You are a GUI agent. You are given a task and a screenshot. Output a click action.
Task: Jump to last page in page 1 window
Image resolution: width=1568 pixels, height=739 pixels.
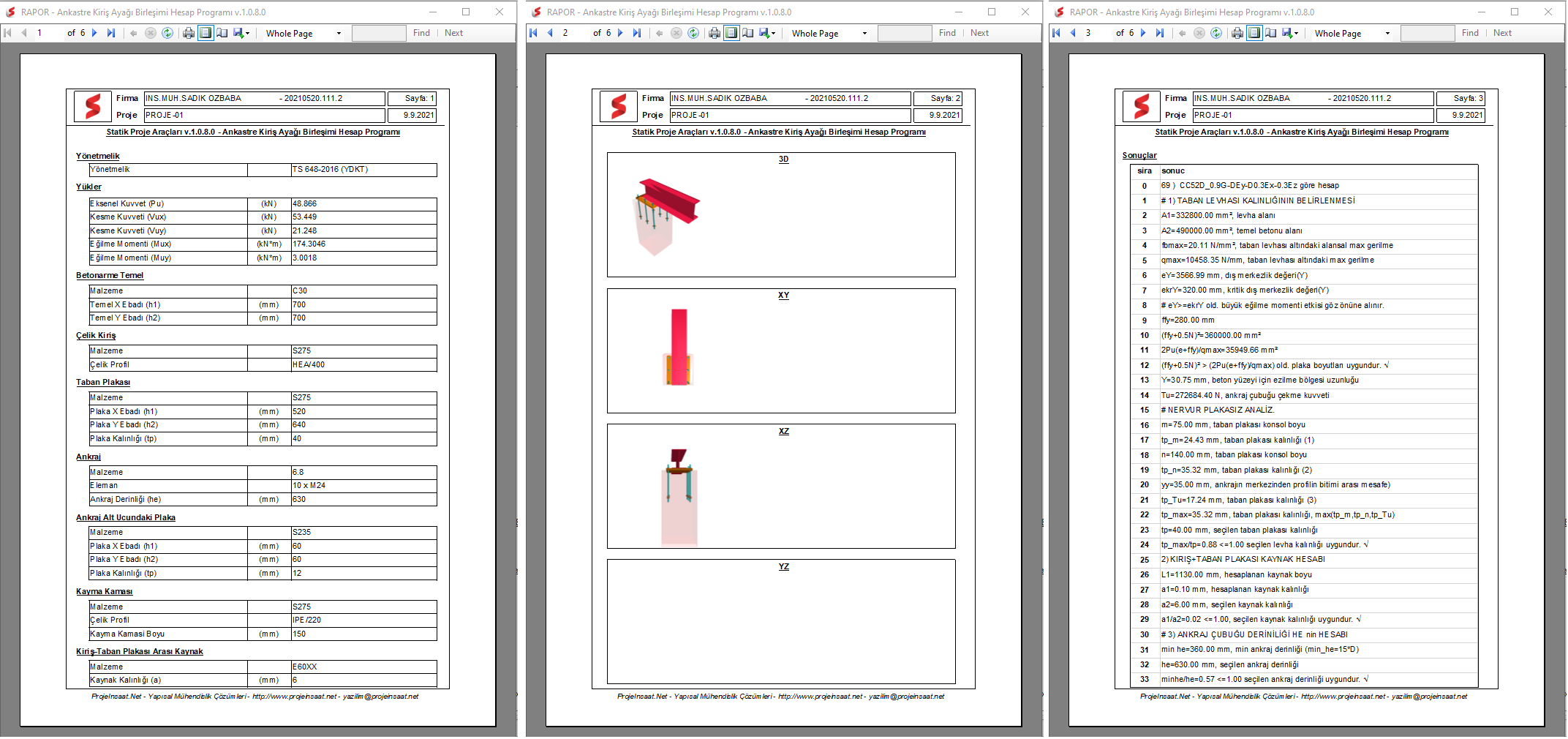coord(111,33)
